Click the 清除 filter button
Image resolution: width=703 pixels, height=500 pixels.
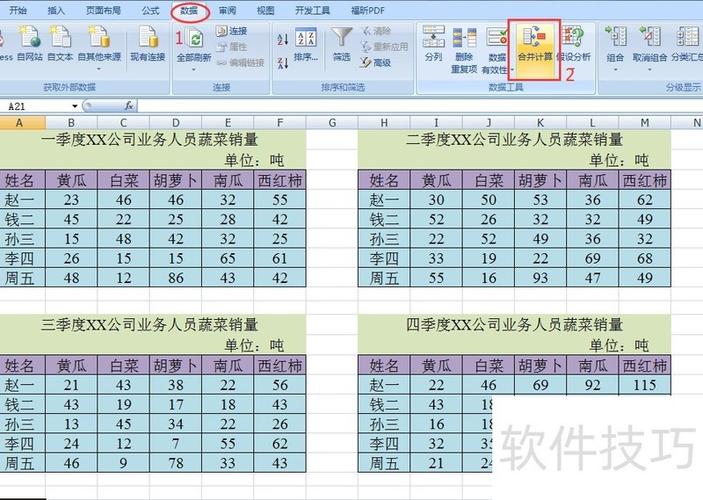tap(377, 30)
